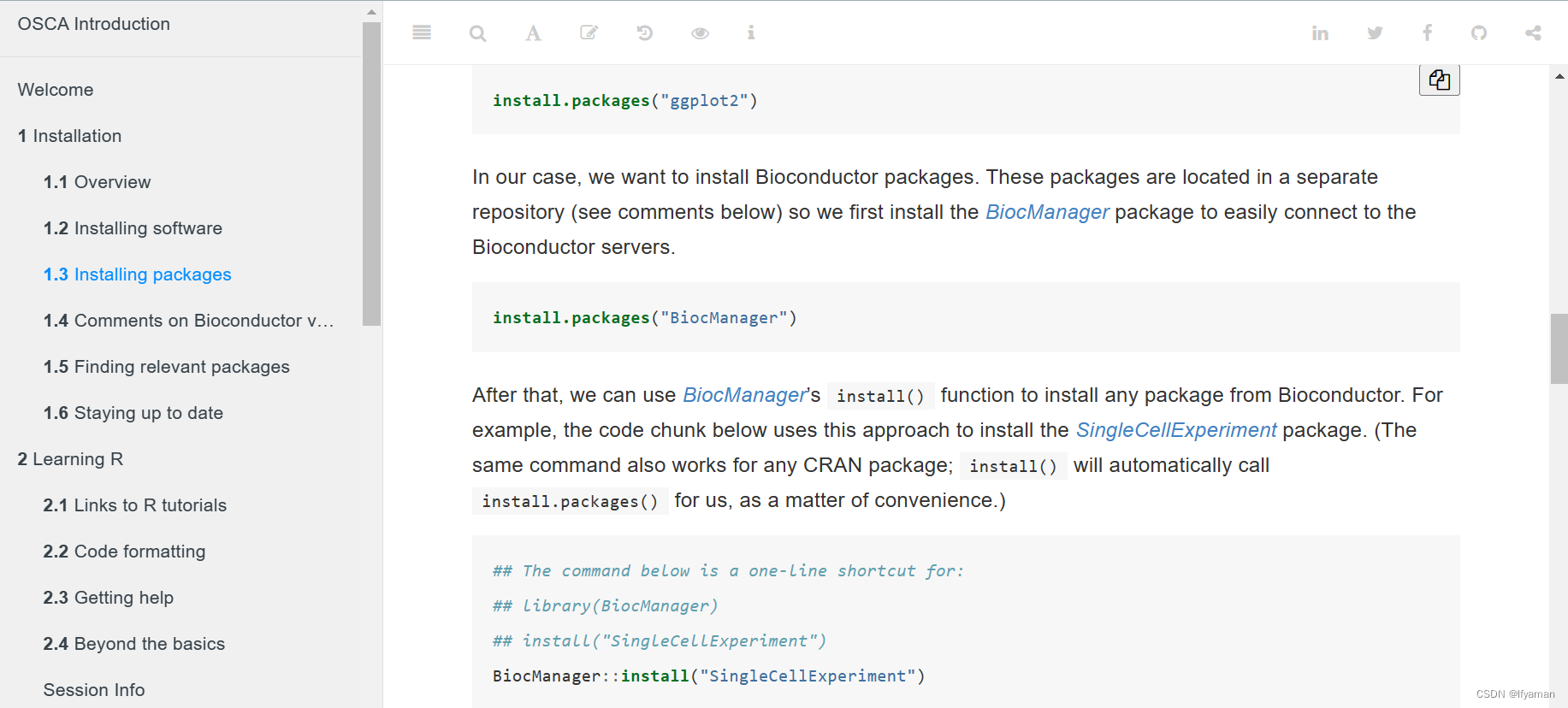Open the information 'i' icon
The image size is (1568, 708).
point(751,32)
